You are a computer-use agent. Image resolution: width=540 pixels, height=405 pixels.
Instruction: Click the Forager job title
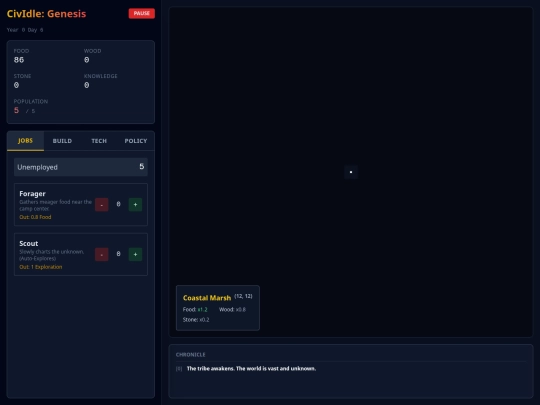tap(32, 194)
